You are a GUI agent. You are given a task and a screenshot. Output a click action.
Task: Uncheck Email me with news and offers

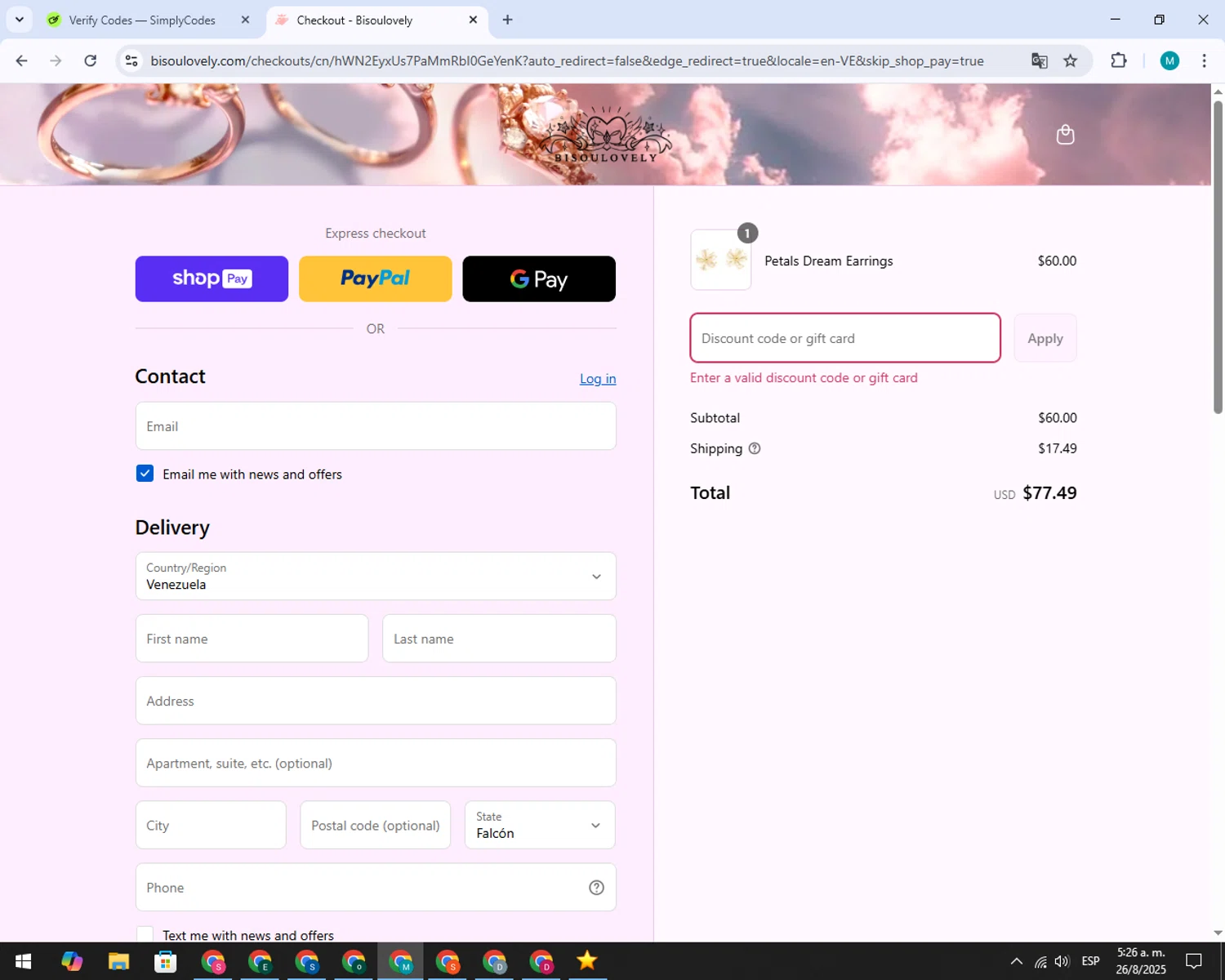pos(145,474)
